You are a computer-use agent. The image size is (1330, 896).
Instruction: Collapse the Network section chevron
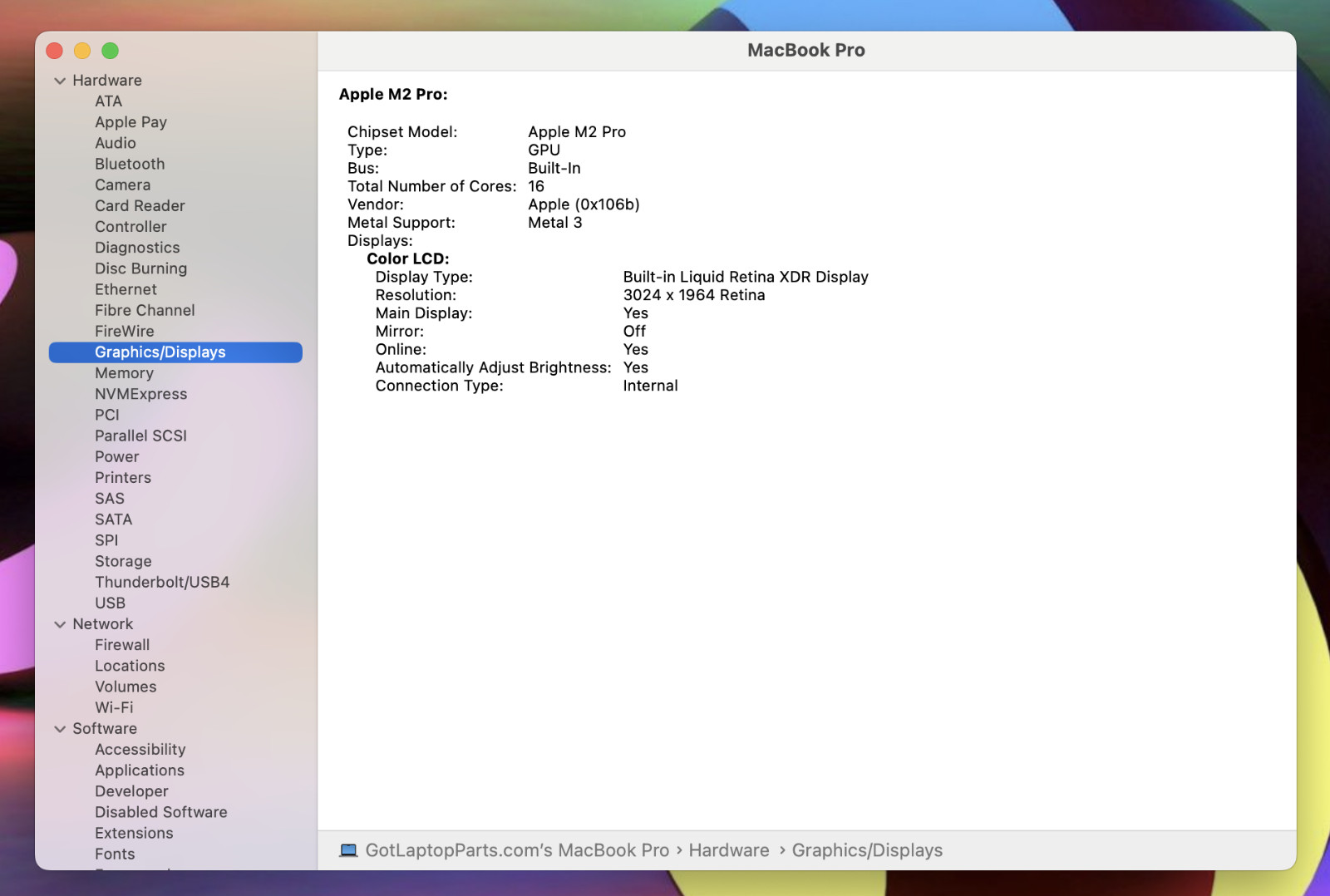[x=60, y=624]
